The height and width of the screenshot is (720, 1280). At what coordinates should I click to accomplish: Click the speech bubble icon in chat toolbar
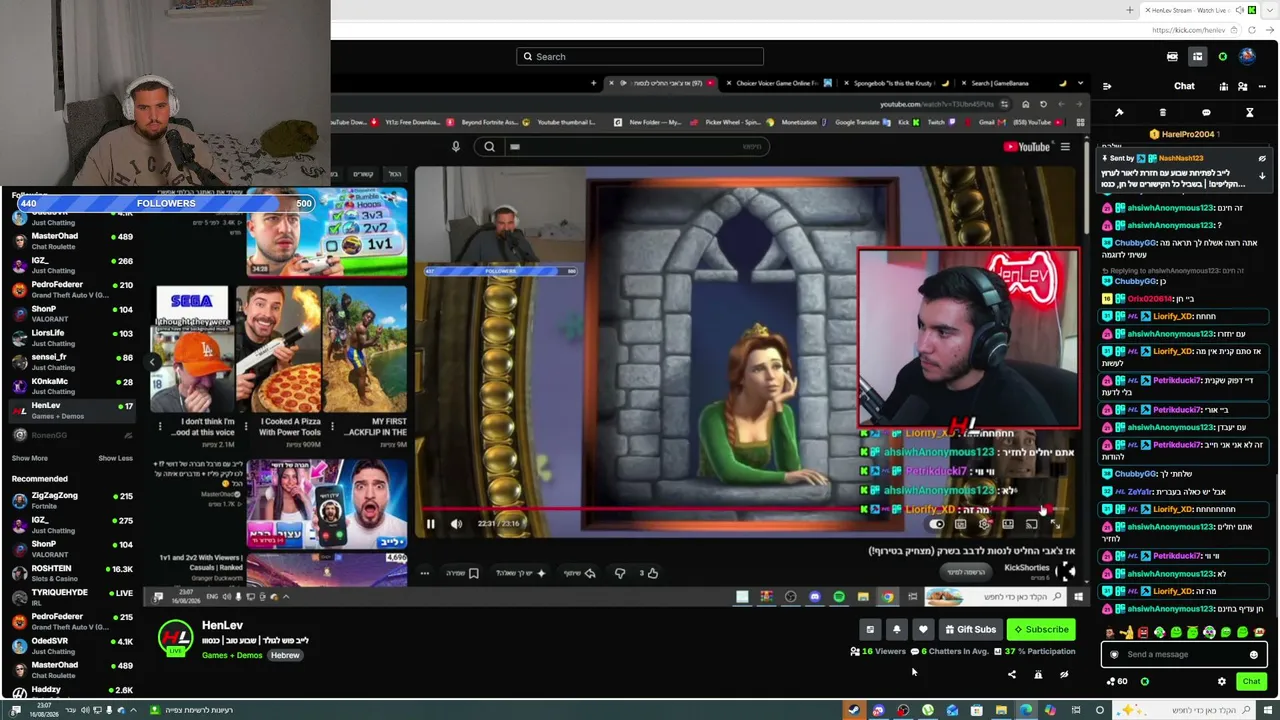point(1206,113)
